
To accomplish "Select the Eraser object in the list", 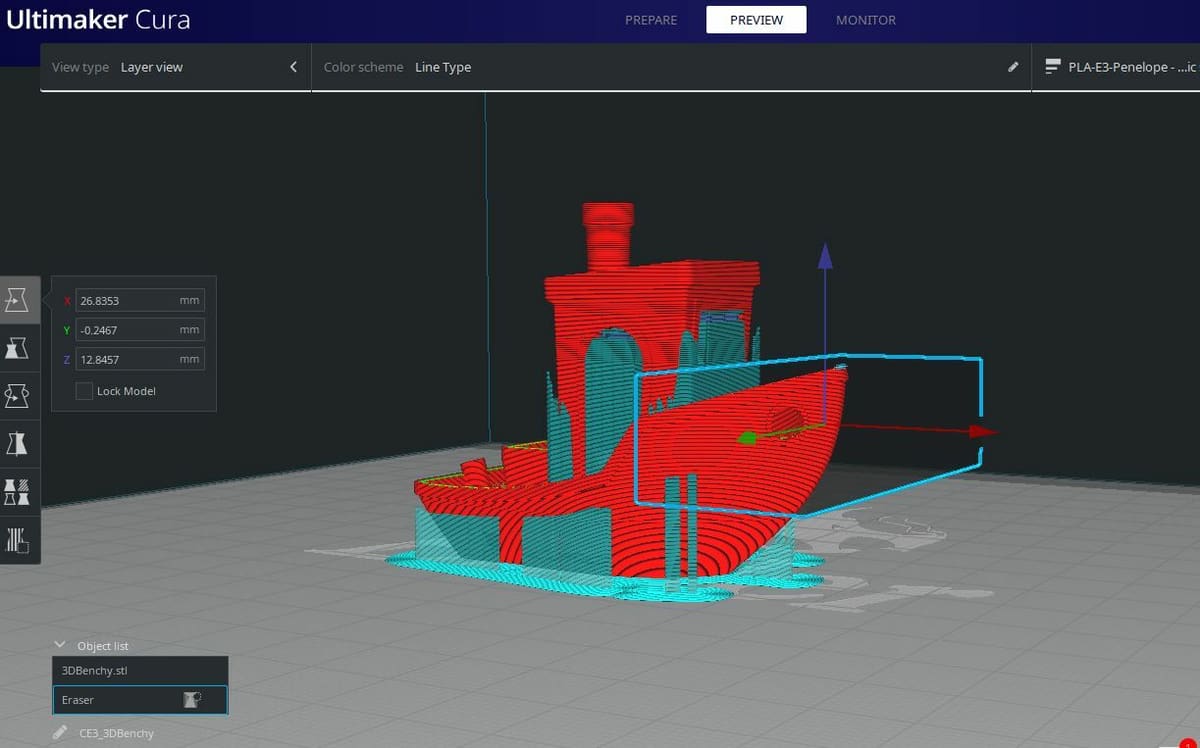I will 140,700.
